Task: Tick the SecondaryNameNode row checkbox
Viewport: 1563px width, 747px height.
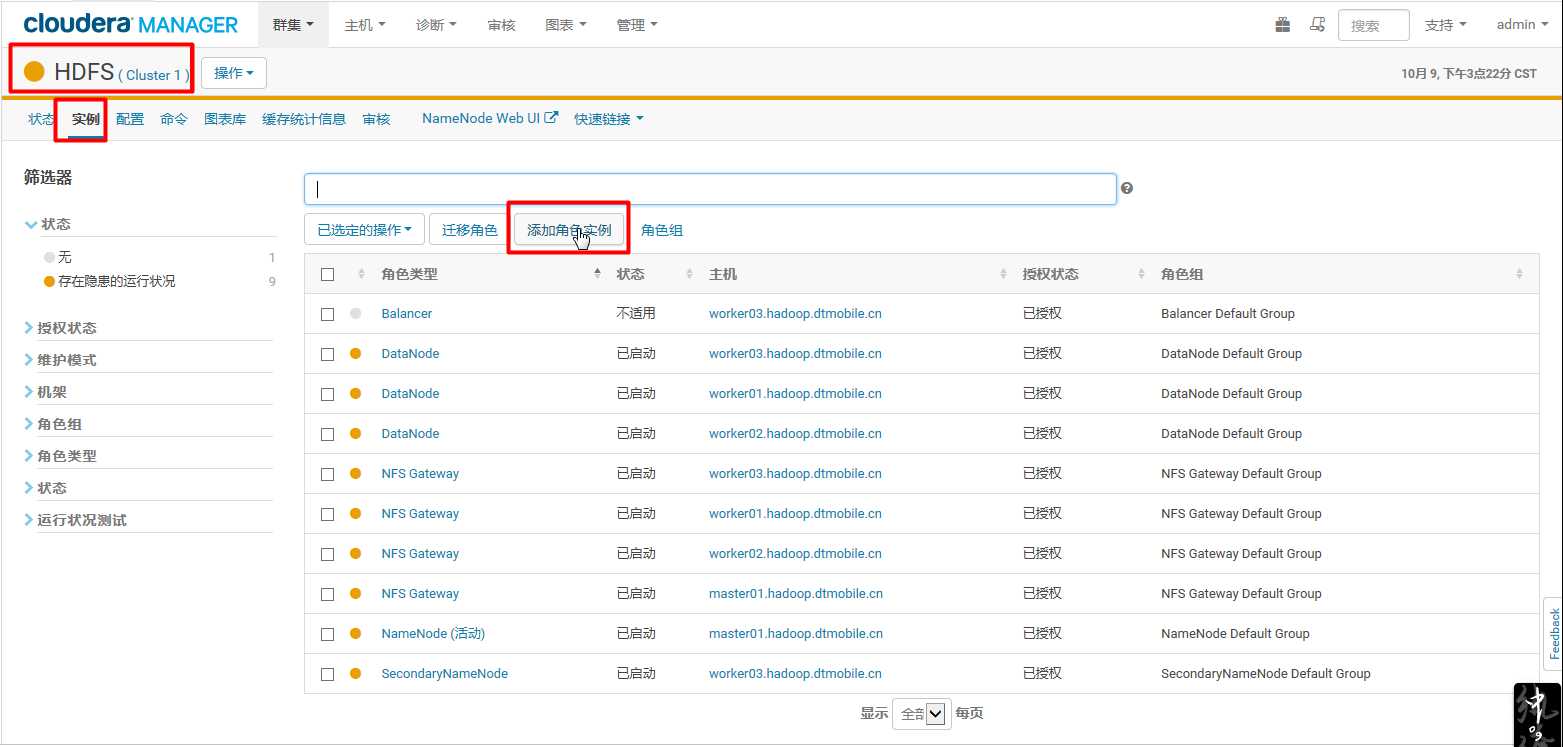Action: (x=327, y=674)
